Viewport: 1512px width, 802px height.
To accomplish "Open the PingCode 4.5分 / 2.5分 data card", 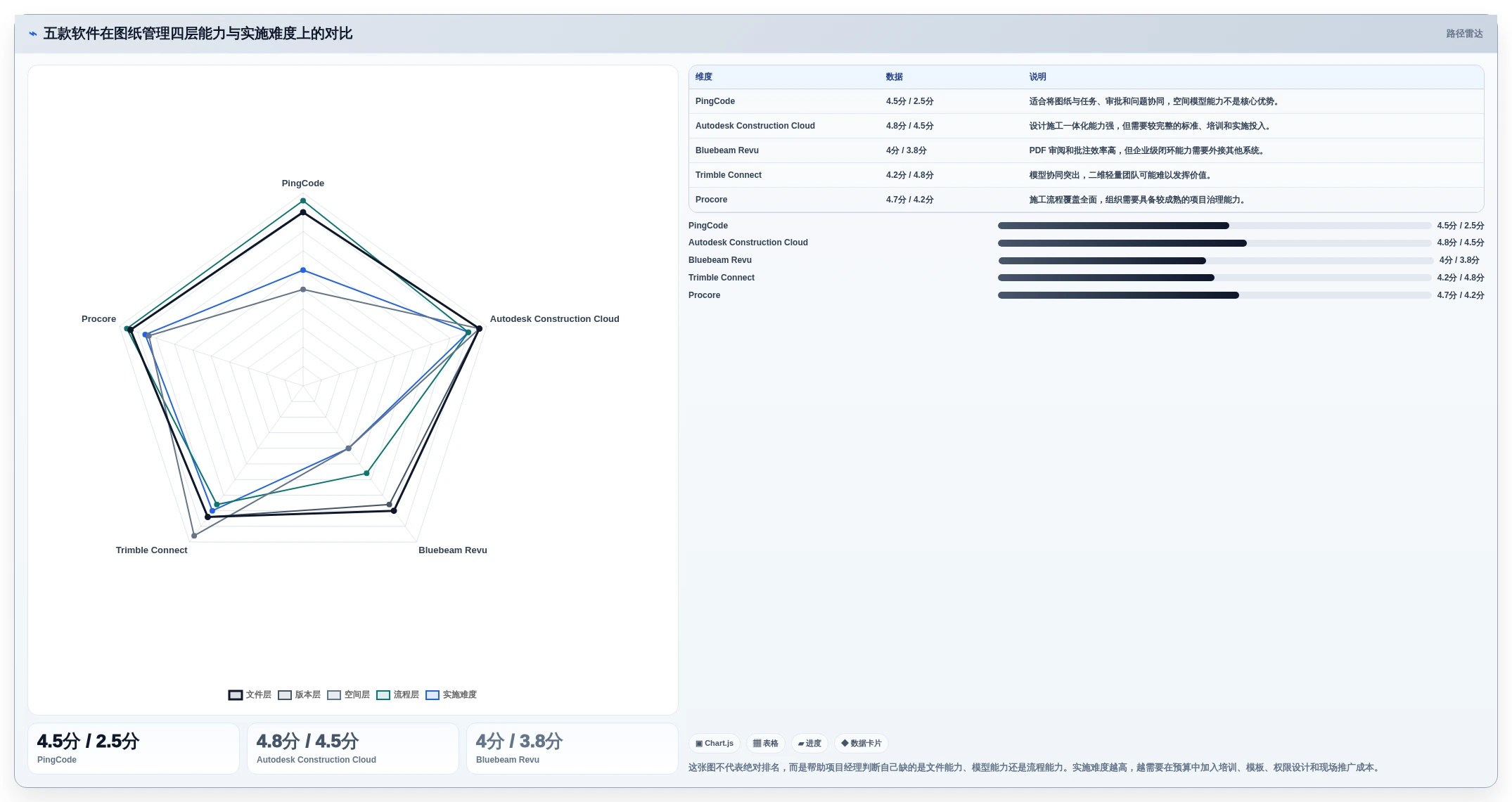I will pyautogui.click(x=134, y=749).
